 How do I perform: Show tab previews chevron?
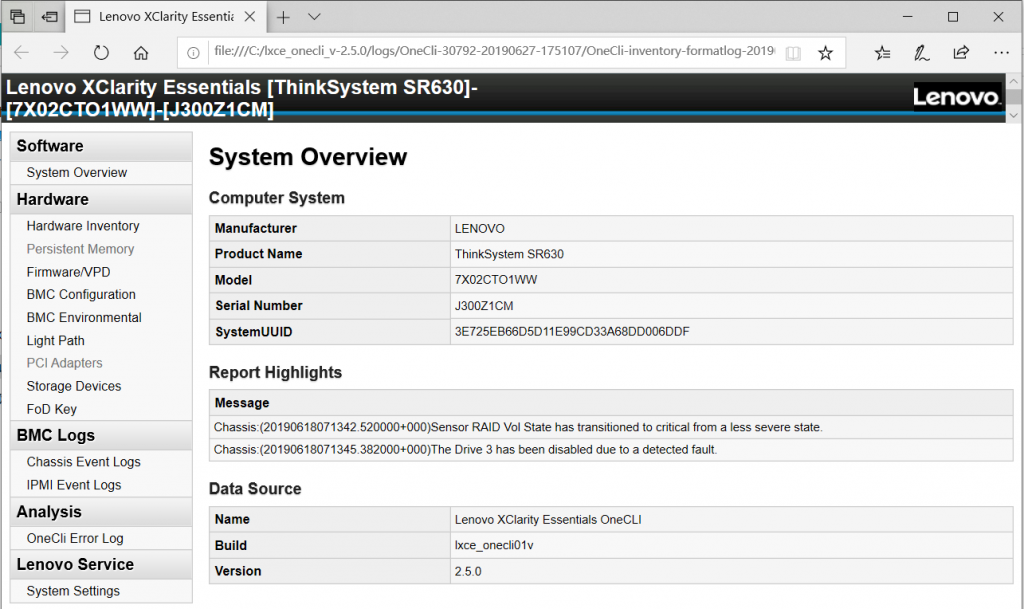[x=314, y=17]
